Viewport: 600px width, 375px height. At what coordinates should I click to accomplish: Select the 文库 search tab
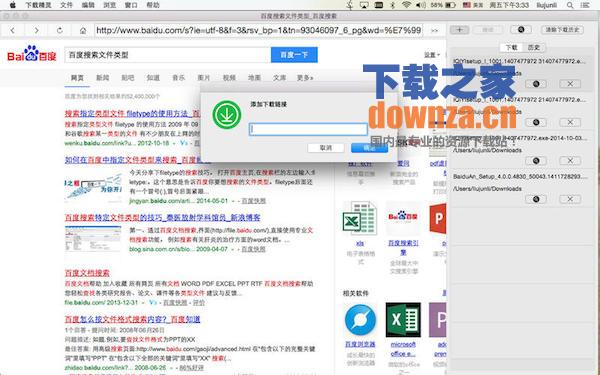pos(279,78)
